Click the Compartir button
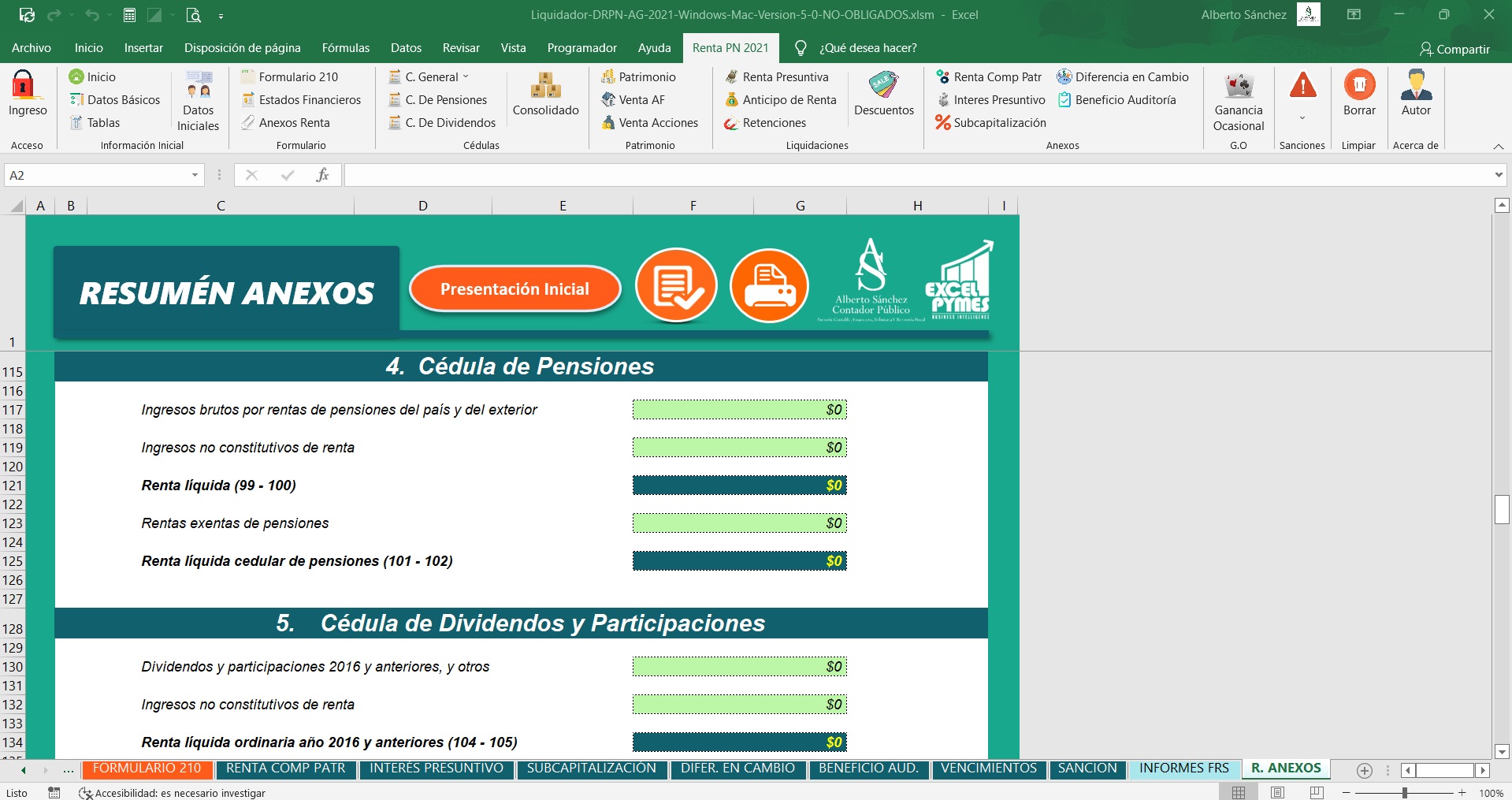 click(1454, 49)
